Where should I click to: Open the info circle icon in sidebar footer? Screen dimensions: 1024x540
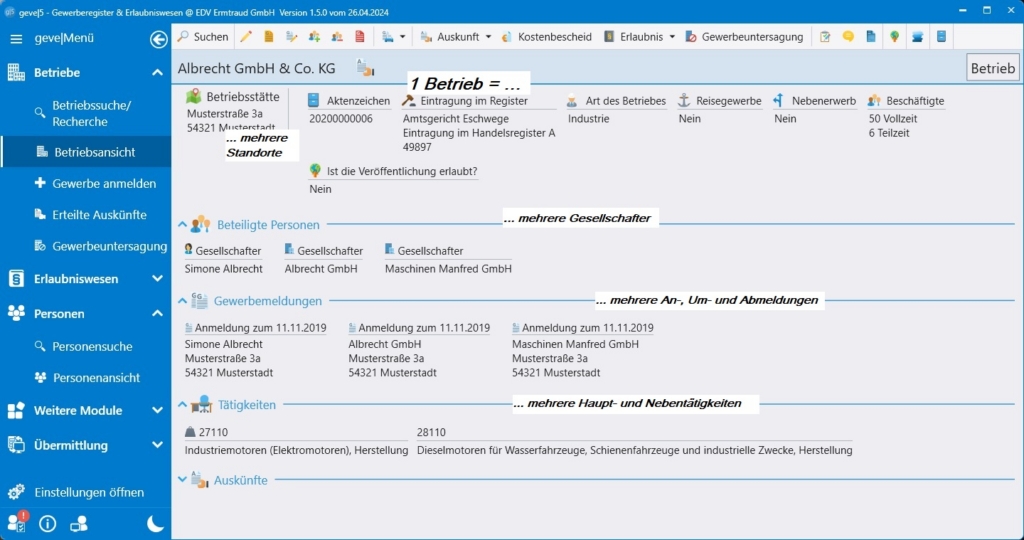tap(47, 523)
